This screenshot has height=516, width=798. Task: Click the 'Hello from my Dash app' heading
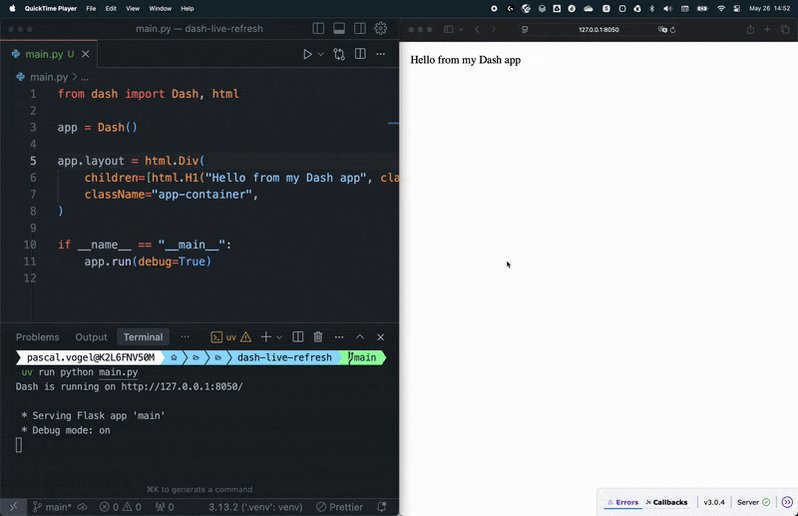466,60
